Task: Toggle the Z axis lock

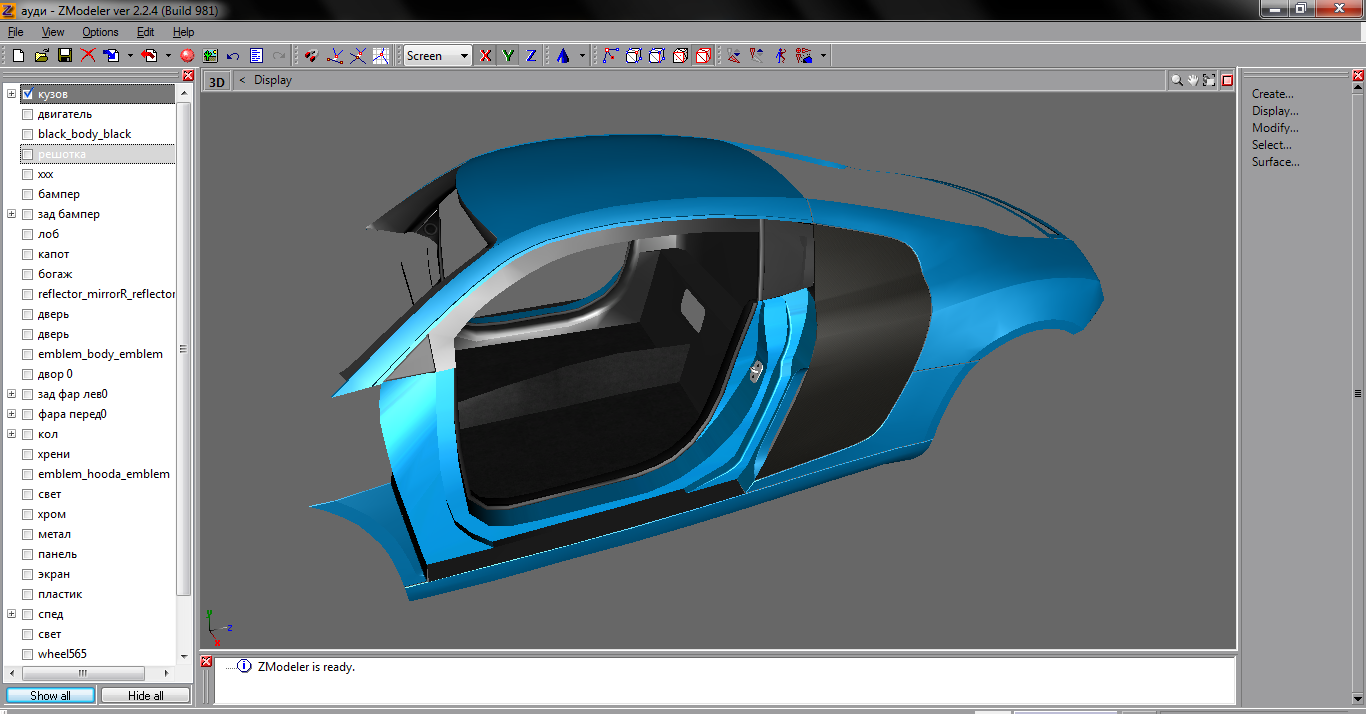Action: click(x=531, y=56)
